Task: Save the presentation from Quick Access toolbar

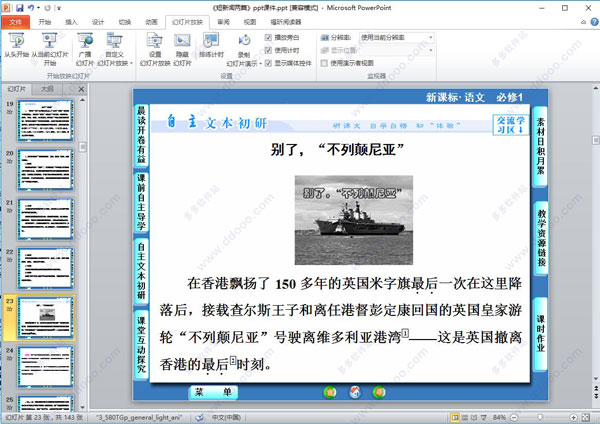Action: [20, 7]
